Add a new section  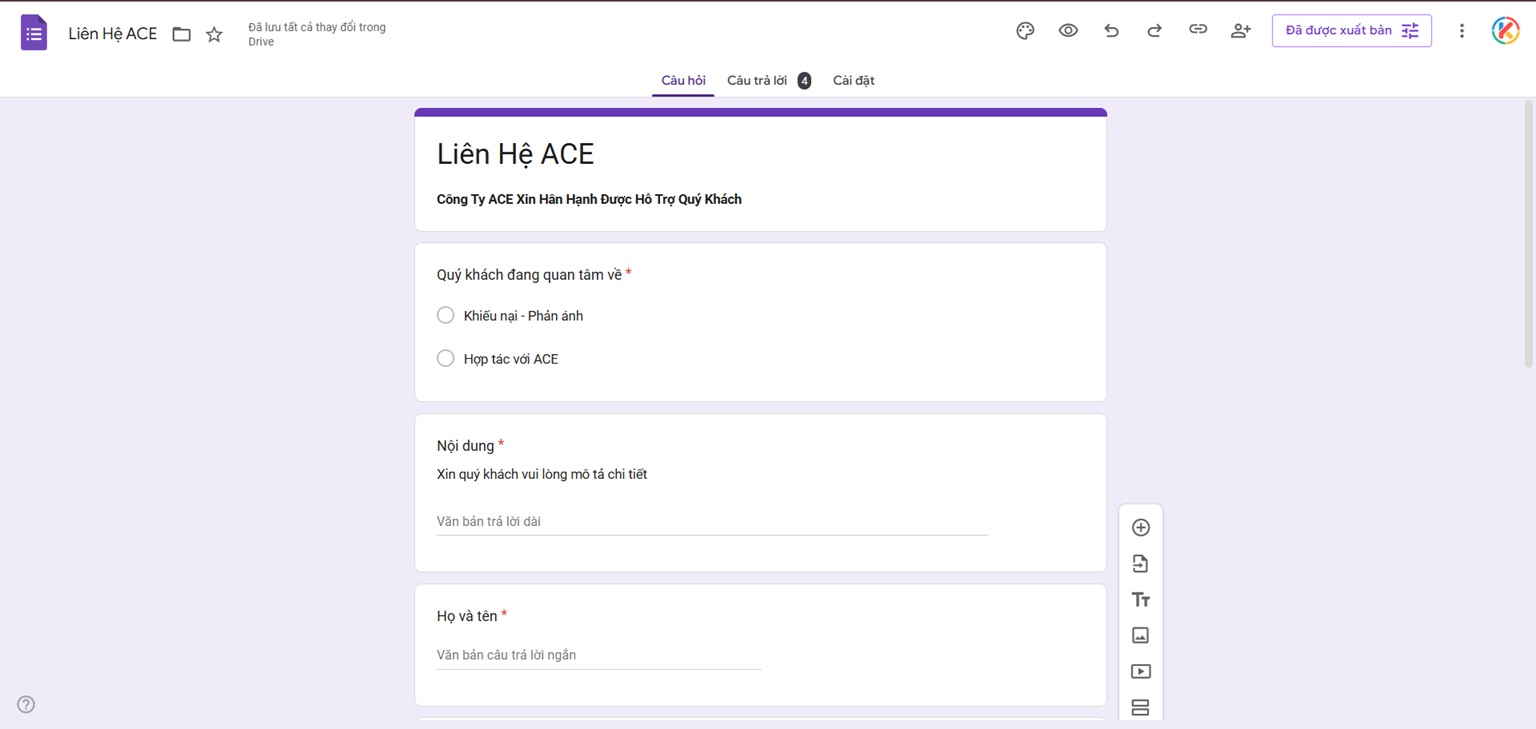1140,708
